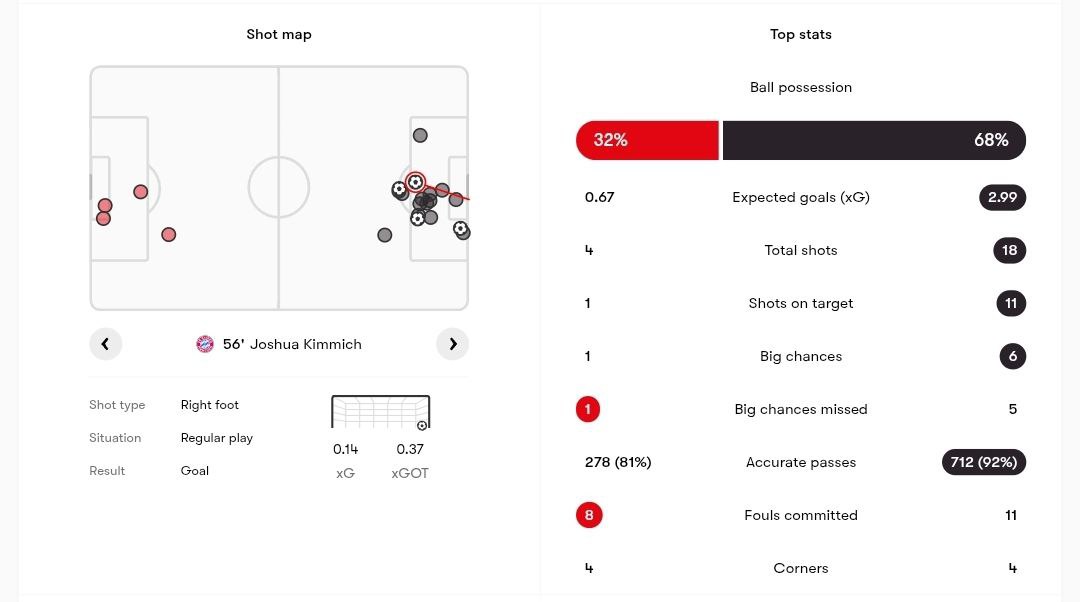
Task: Click the 68% dark possession bar
Action: click(x=874, y=141)
